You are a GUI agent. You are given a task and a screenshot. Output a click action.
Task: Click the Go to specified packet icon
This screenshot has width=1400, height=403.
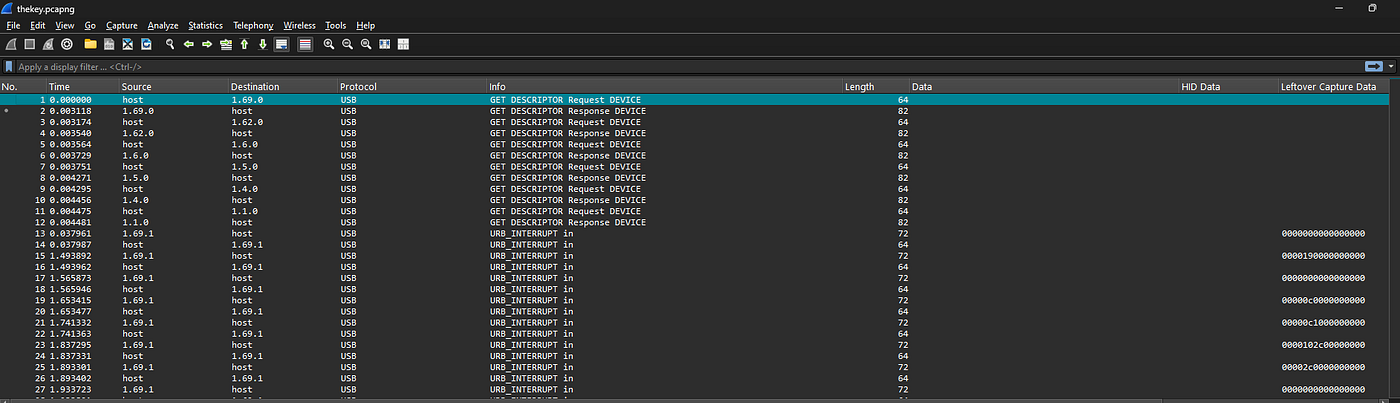pyautogui.click(x=226, y=44)
